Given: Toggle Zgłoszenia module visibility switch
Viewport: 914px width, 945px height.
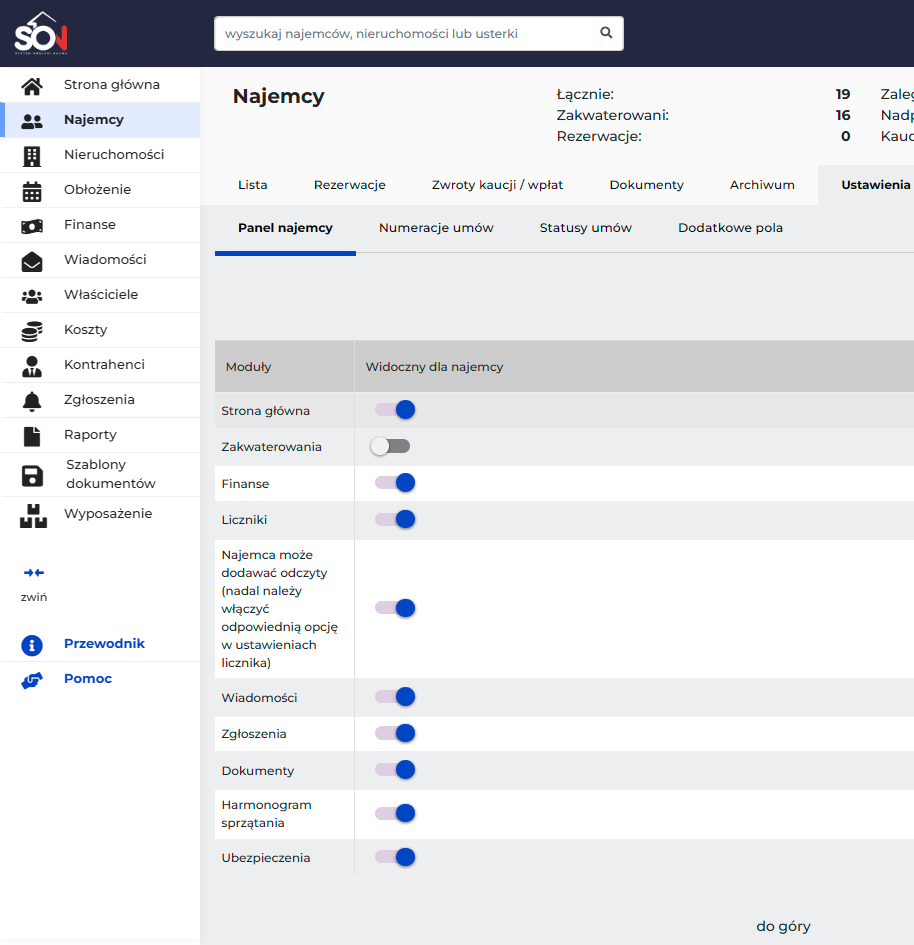Looking at the screenshot, I should click(x=395, y=733).
